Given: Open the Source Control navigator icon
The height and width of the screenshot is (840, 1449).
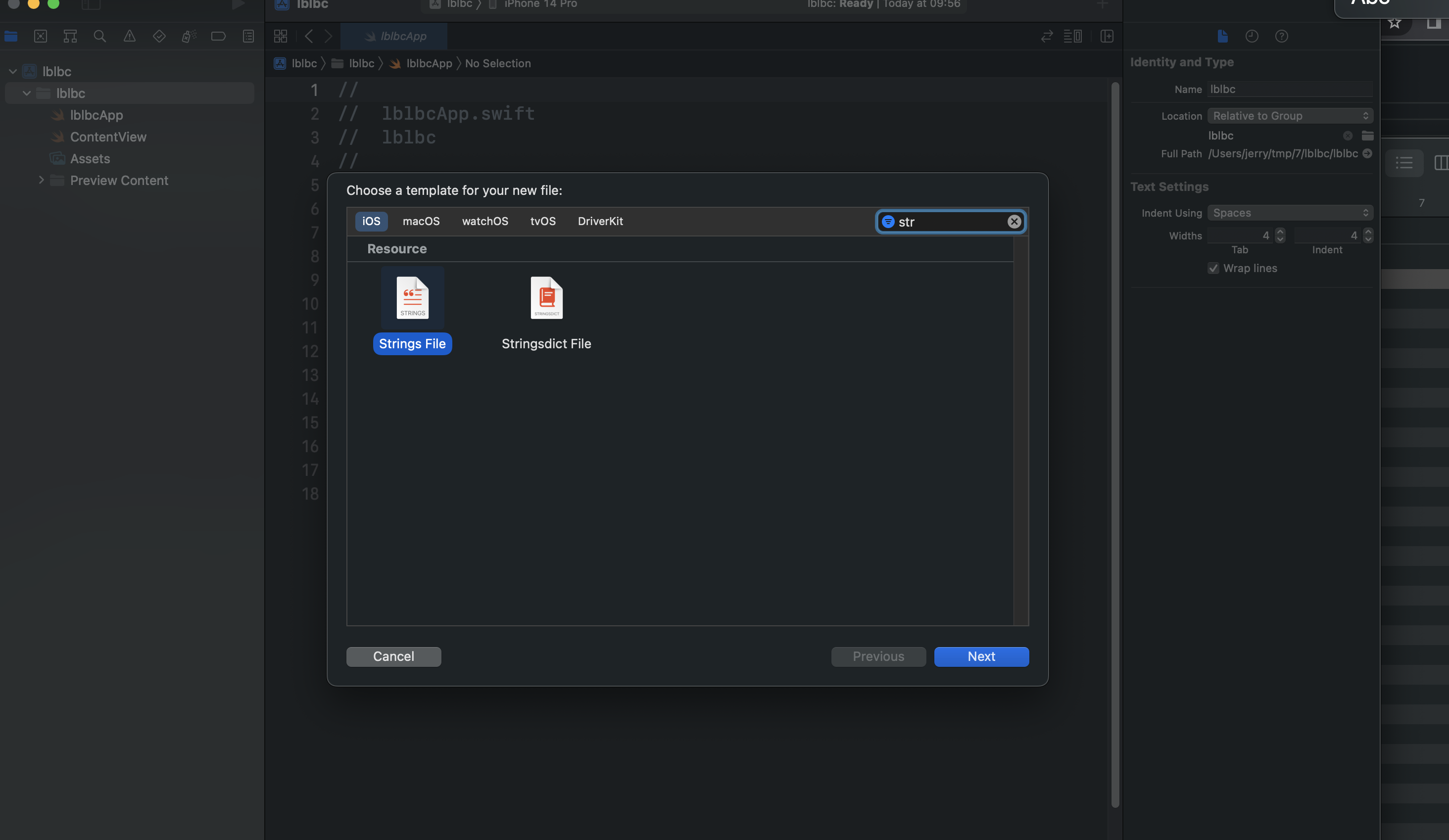Looking at the screenshot, I should coord(40,36).
